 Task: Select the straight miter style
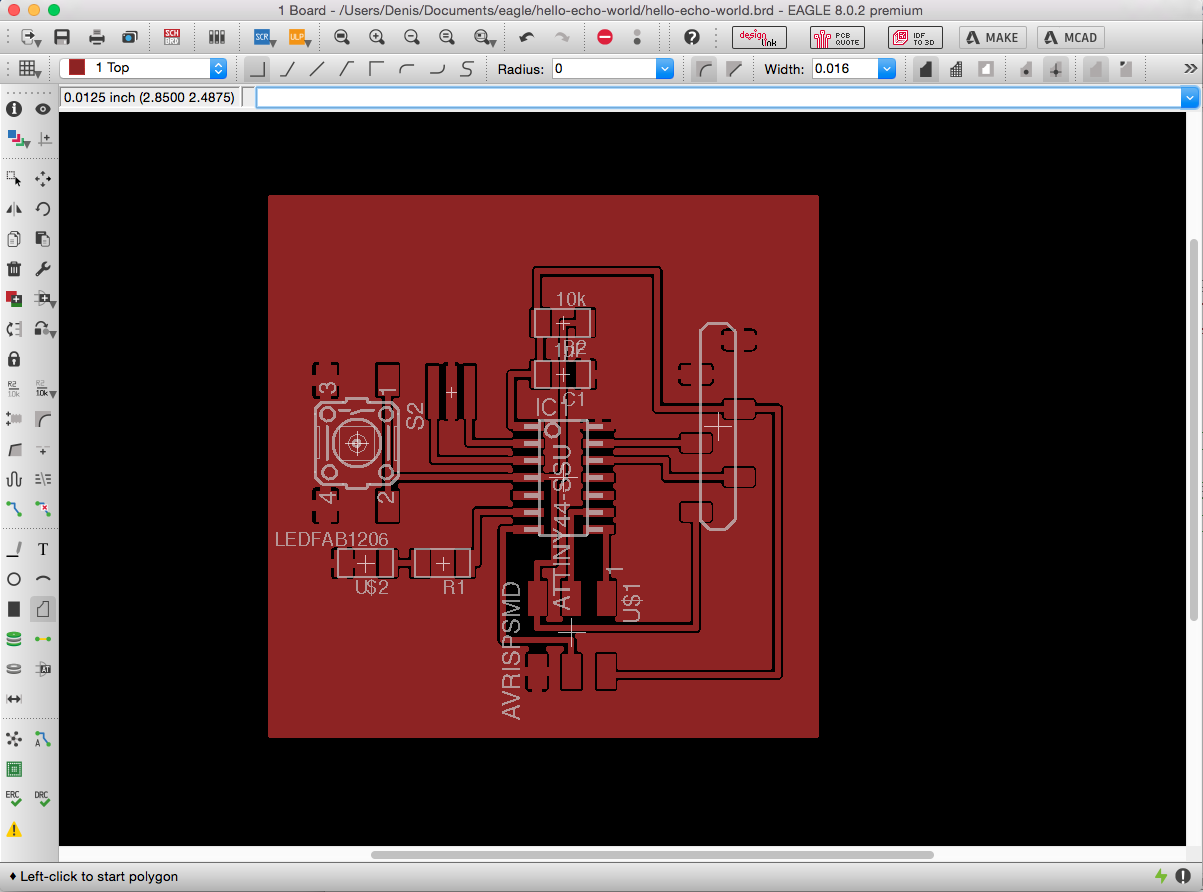[734, 69]
